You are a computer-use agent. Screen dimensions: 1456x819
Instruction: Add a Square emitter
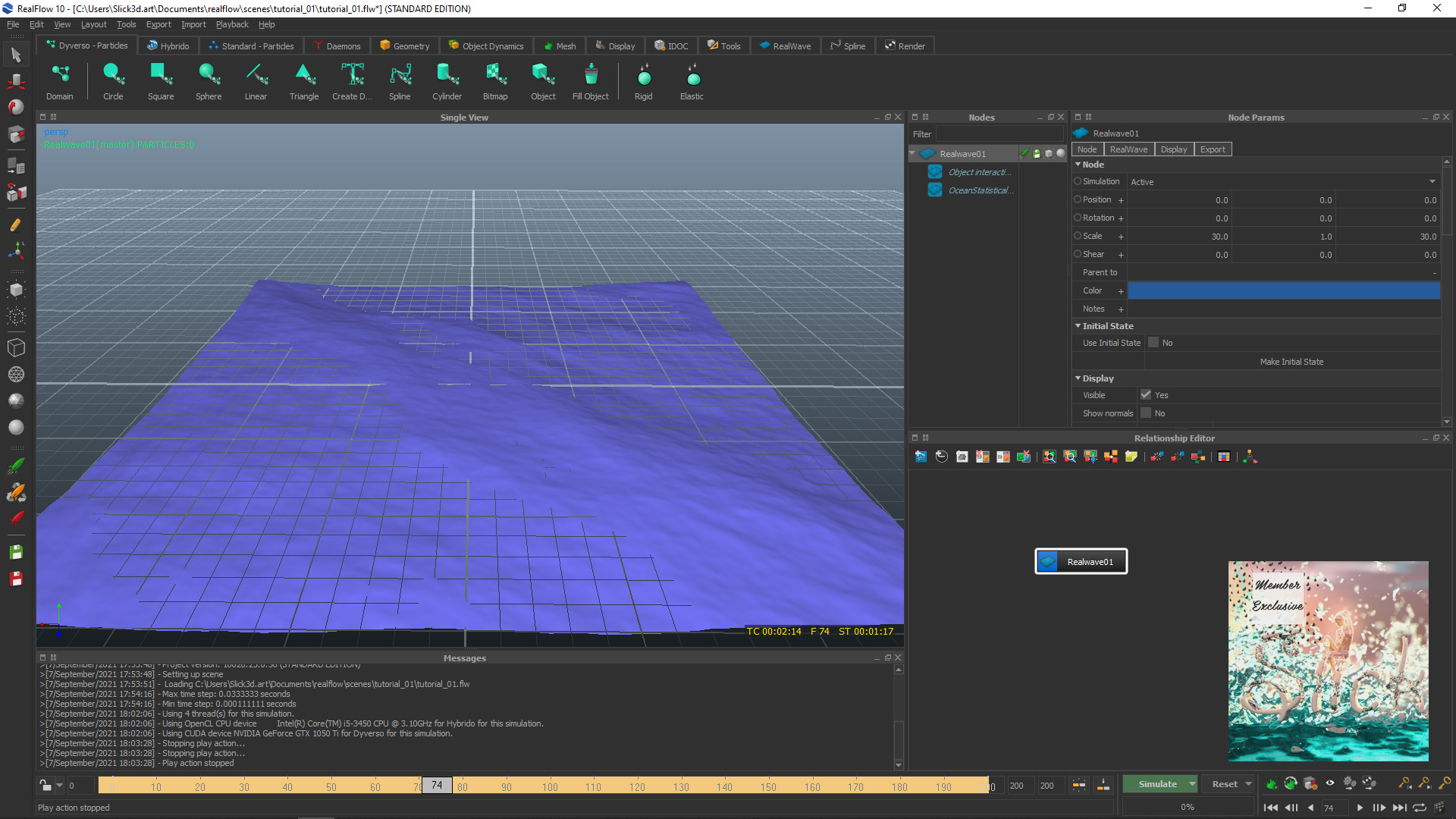161,82
